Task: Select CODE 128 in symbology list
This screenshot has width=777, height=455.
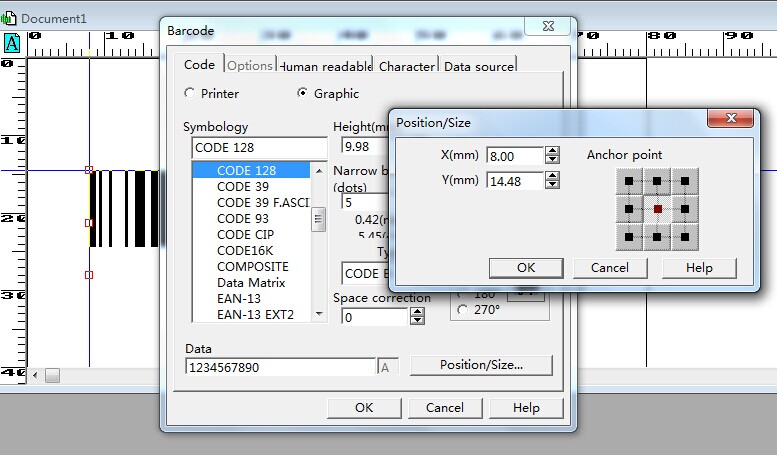Action: point(251,171)
